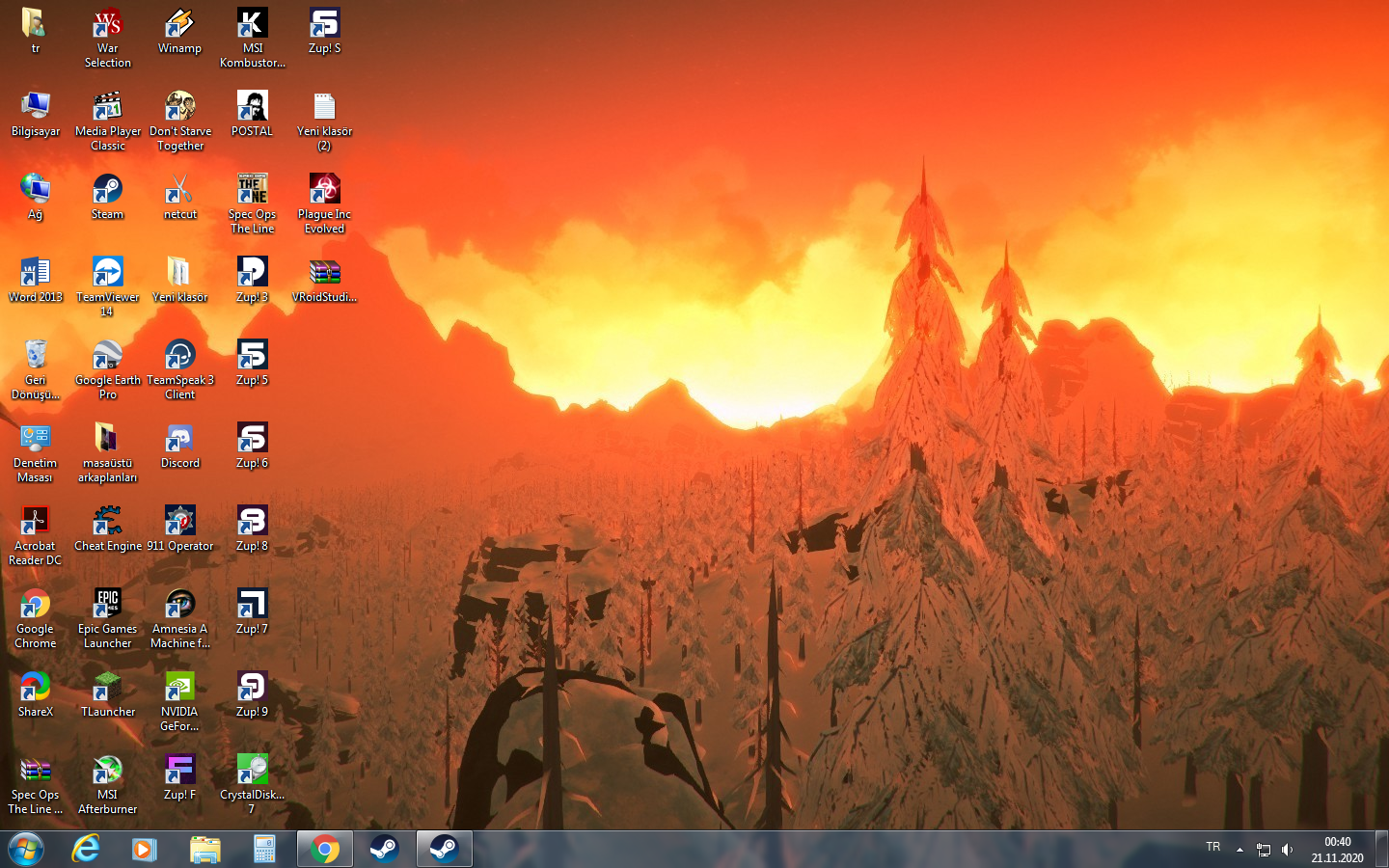The image size is (1389, 868).
Task: Select the NVIDIA GeForce shortcut
Action: point(180,702)
